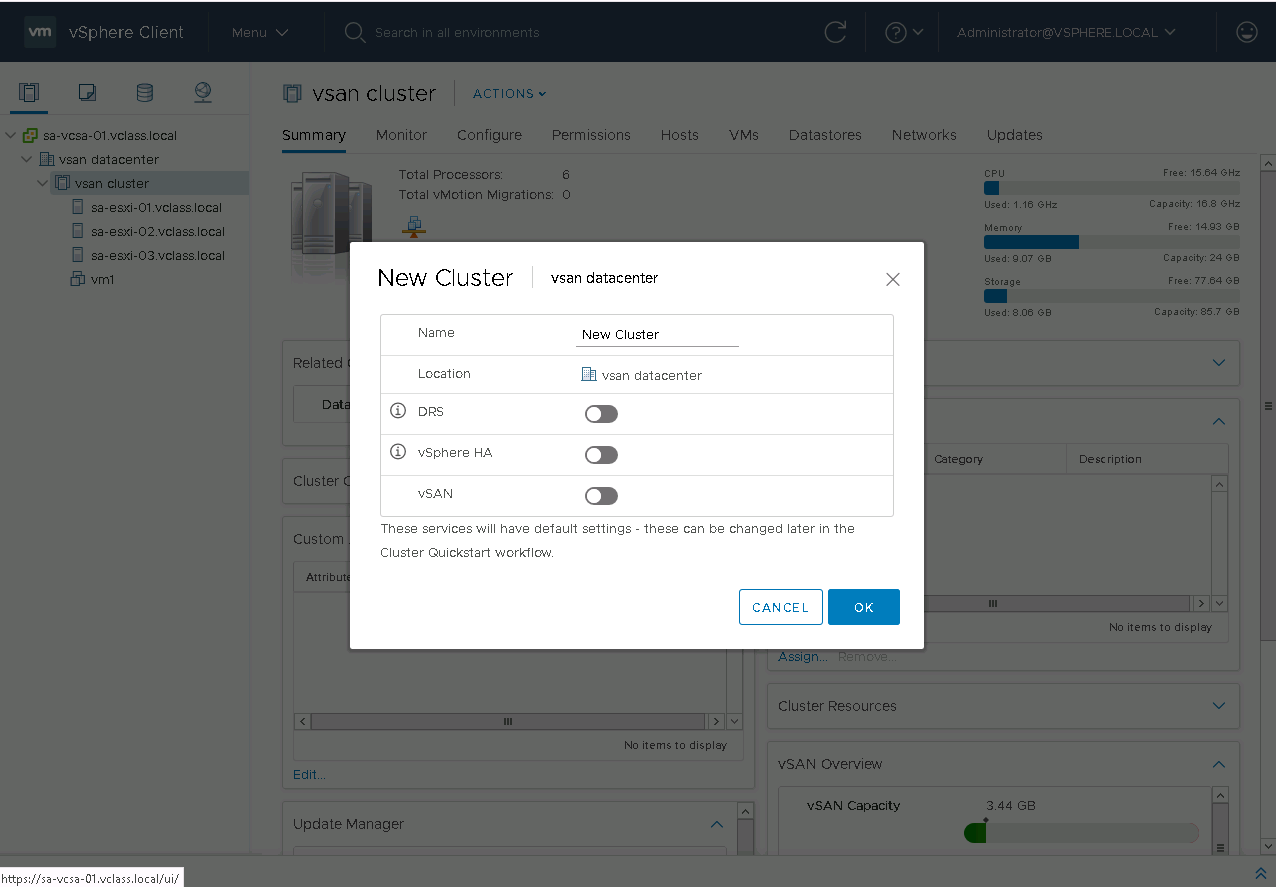Open the Administrator@VSPHERE.LOCAL user dropdown
Screen dimensions: 1276x887
(x=1066, y=32)
